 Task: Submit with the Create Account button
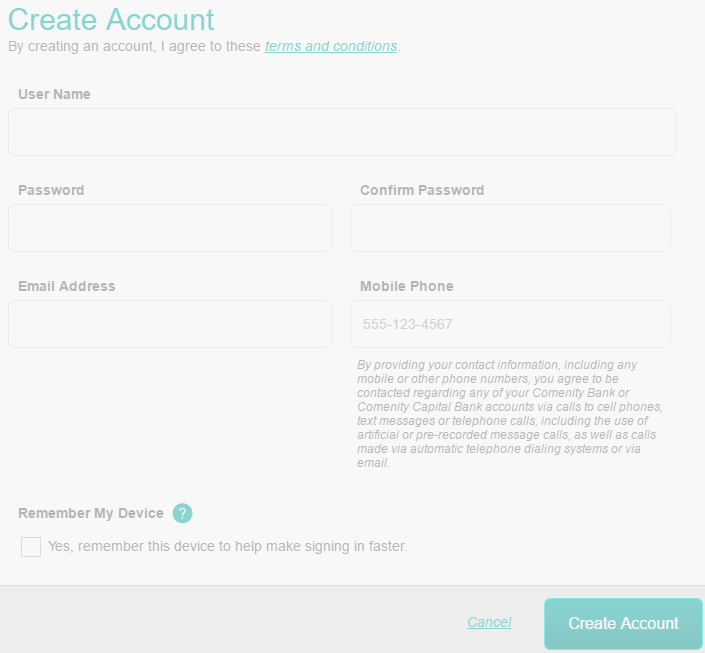tap(623, 623)
